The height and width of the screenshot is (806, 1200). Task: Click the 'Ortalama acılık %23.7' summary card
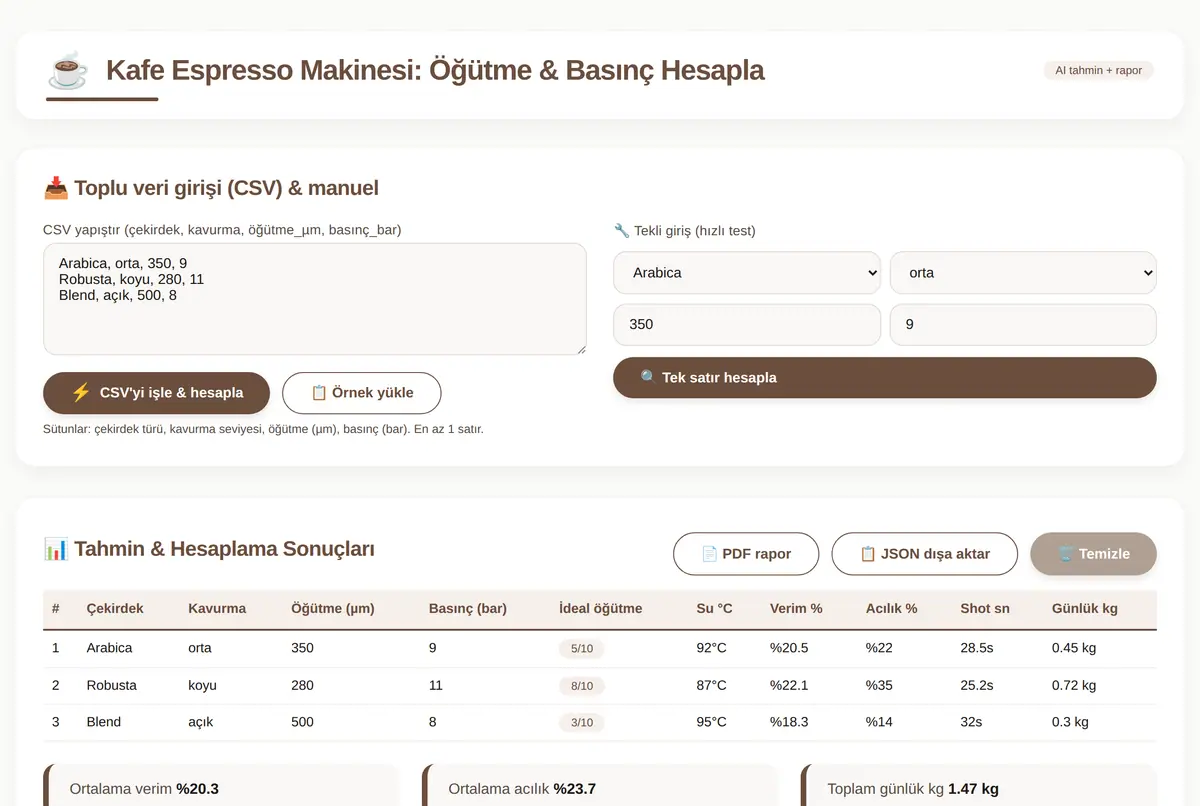600,786
